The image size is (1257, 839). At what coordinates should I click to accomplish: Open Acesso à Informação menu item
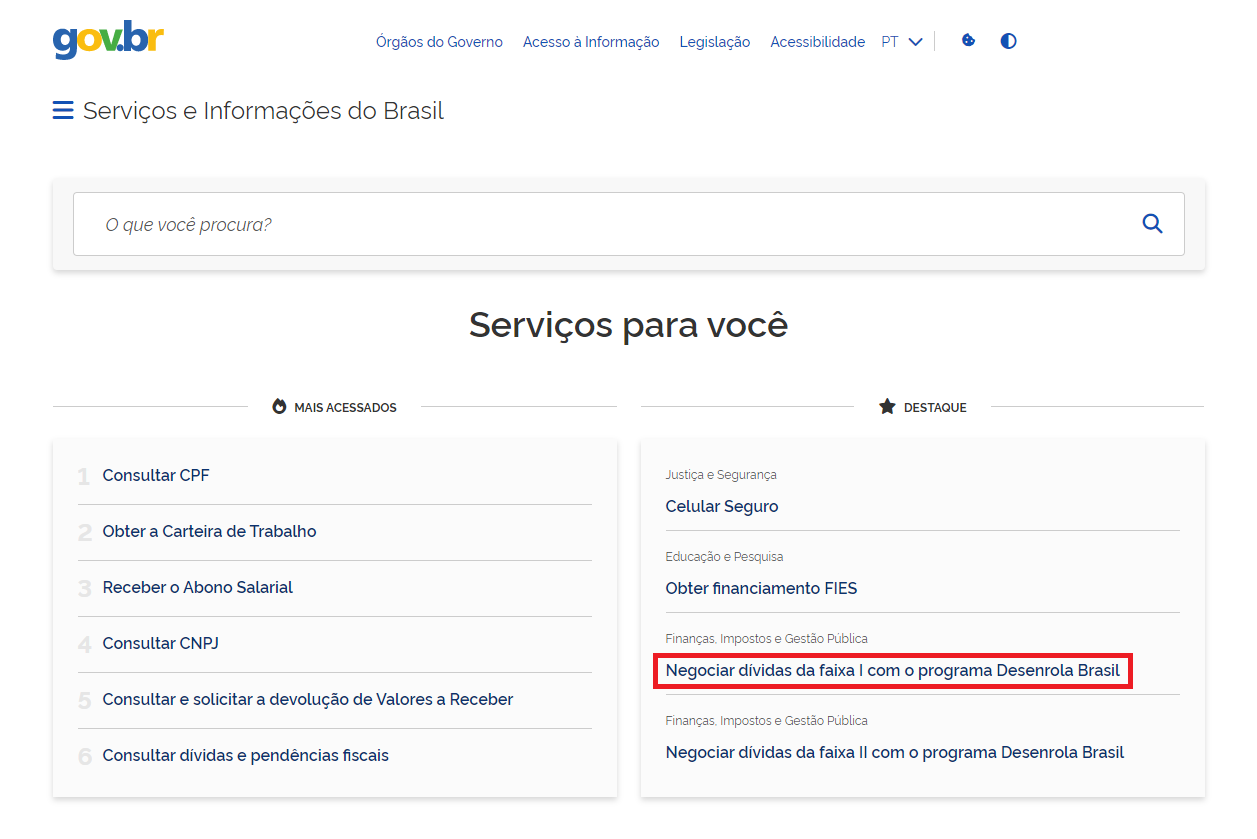pyautogui.click(x=591, y=42)
